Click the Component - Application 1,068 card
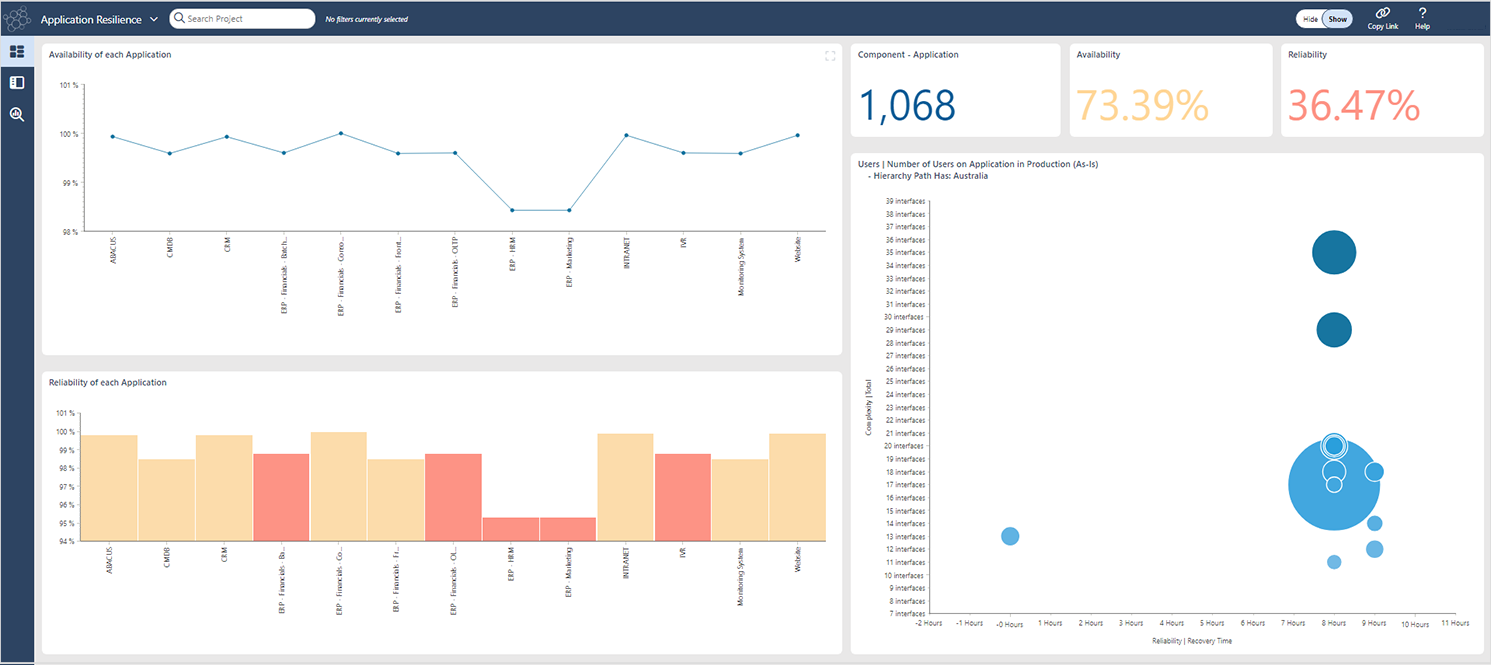 [x=955, y=90]
